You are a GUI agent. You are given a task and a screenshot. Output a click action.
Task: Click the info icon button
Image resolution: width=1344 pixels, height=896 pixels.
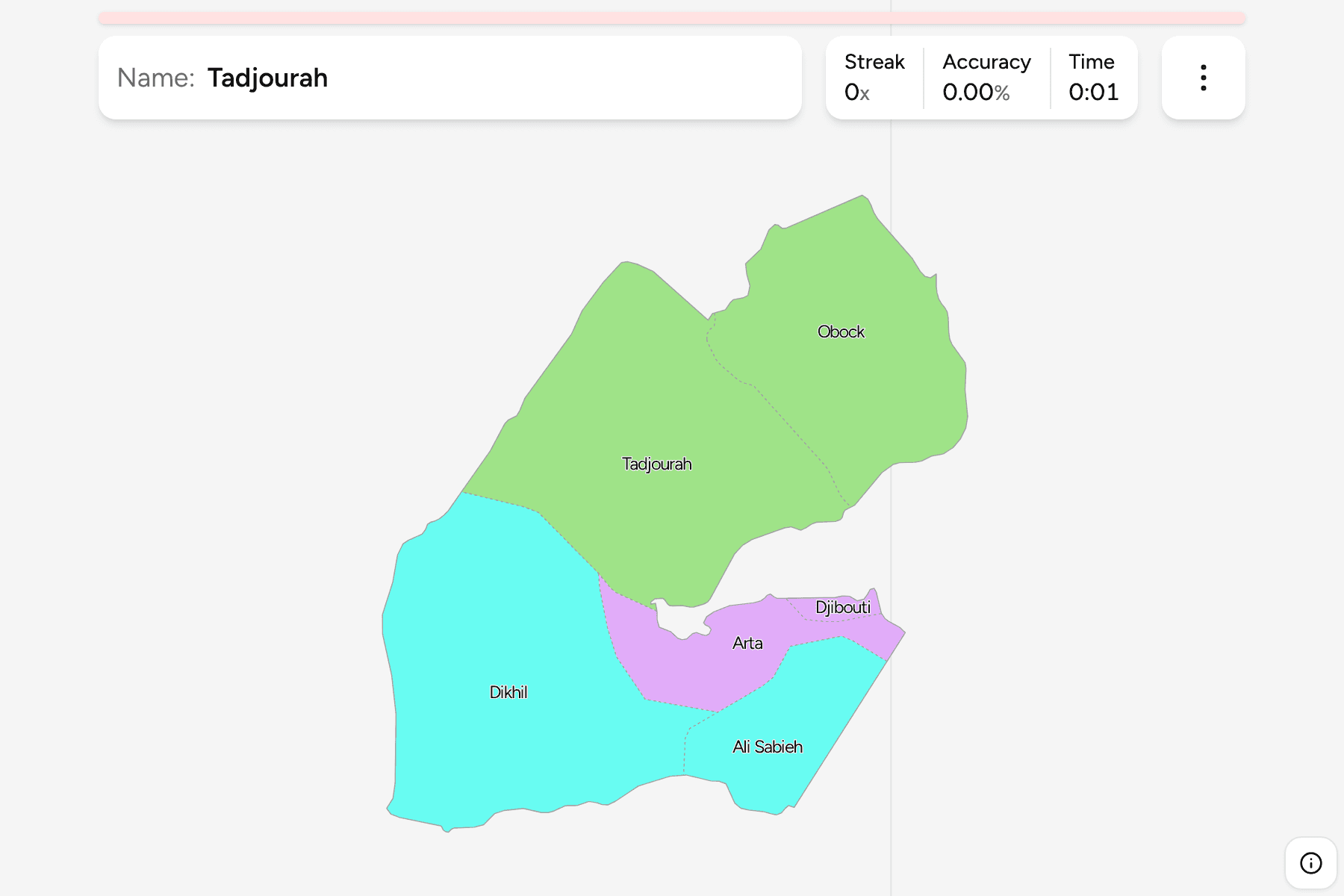tap(1310, 863)
